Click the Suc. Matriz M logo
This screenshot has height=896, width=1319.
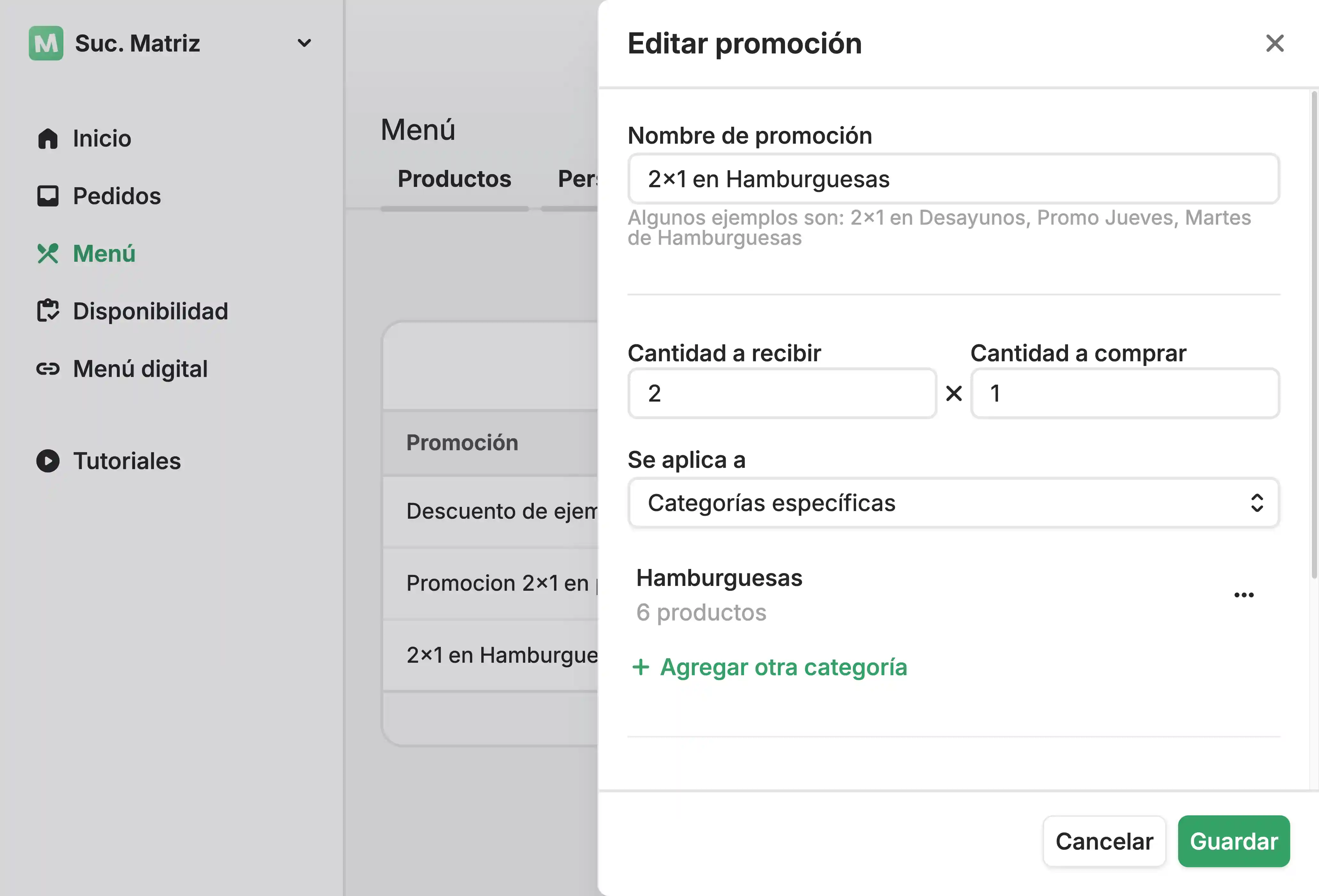pos(46,43)
